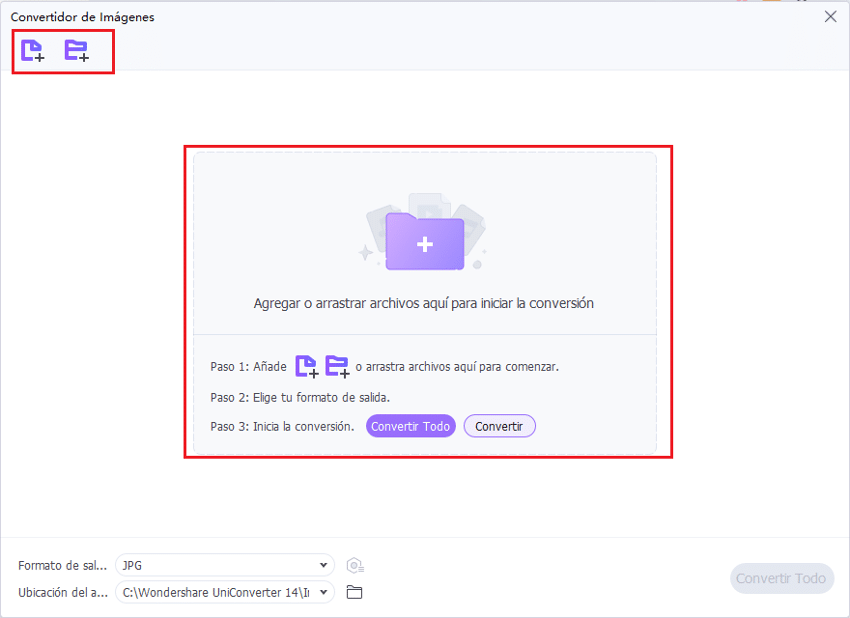Expand the output location path dropdown arrow
Image resolution: width=850 pixels, height=618 pixels.
click(323, 592)
